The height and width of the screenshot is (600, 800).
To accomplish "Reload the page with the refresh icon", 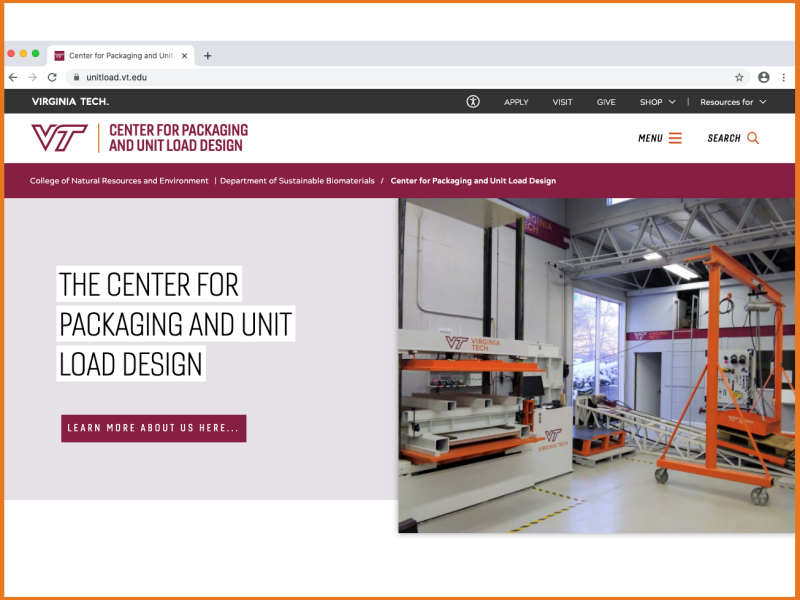I will 52,77.
